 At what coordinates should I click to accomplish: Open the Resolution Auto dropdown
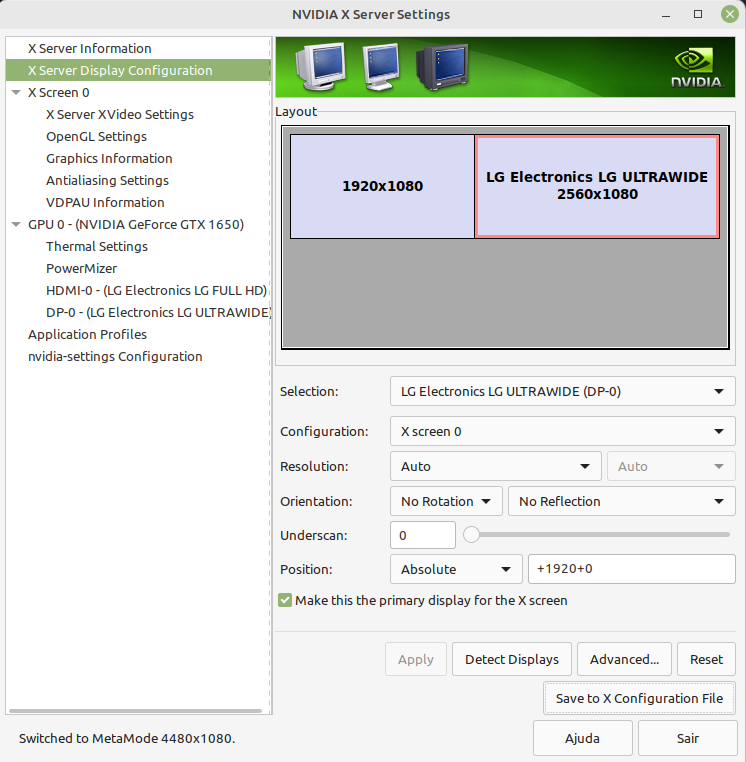tap(496, 466)
